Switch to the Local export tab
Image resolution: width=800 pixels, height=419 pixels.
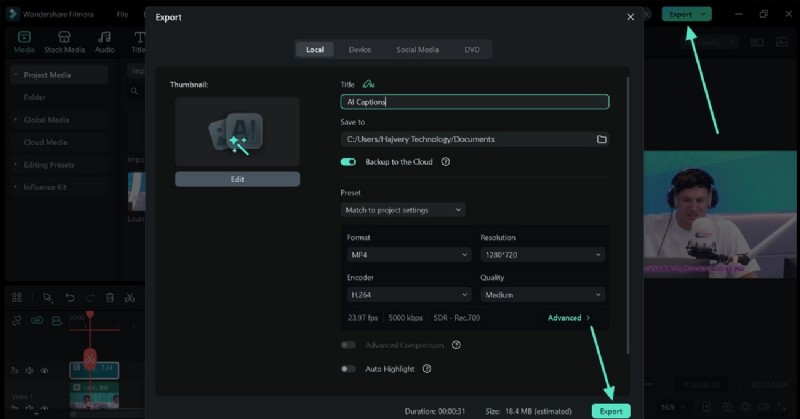(x=315, y=50)
